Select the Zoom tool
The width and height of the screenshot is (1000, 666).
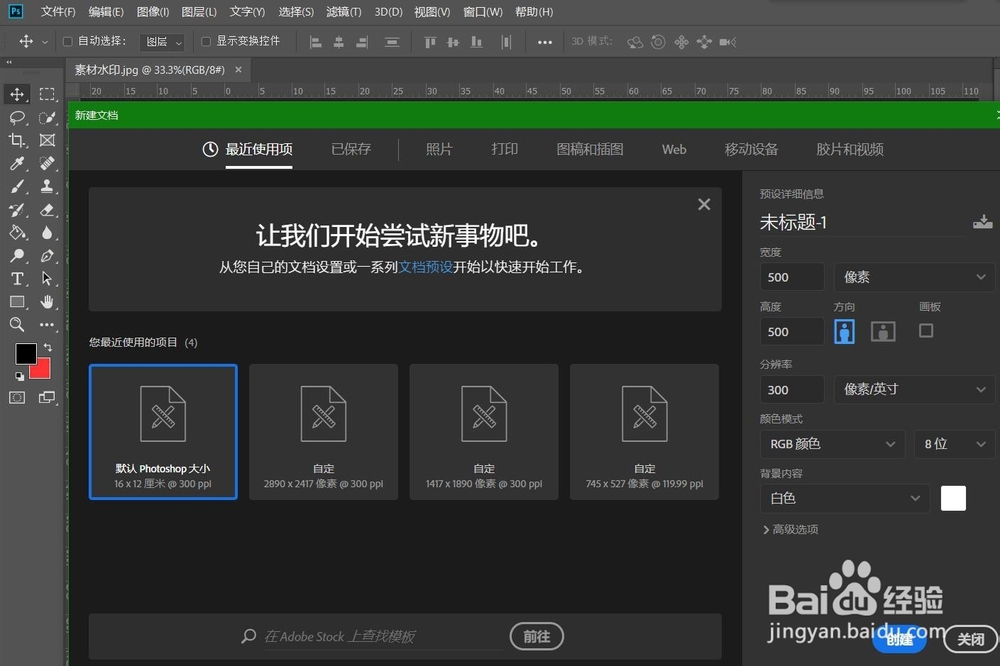coord(17,325)
